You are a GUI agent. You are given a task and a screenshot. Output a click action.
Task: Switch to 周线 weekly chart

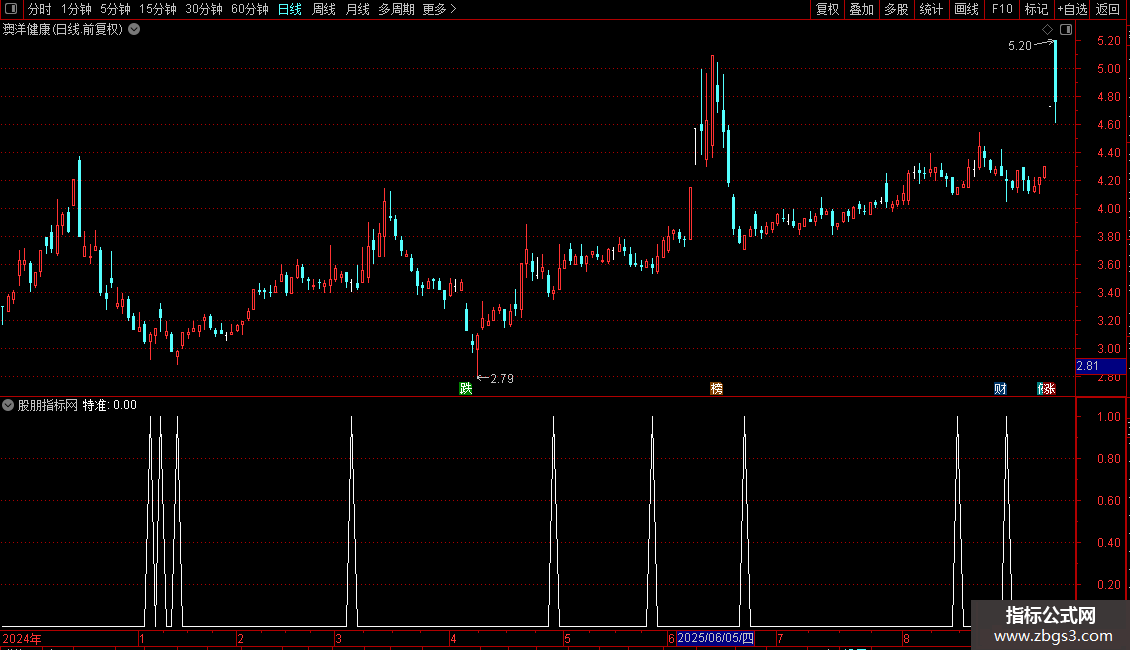(x=324, y=9)
